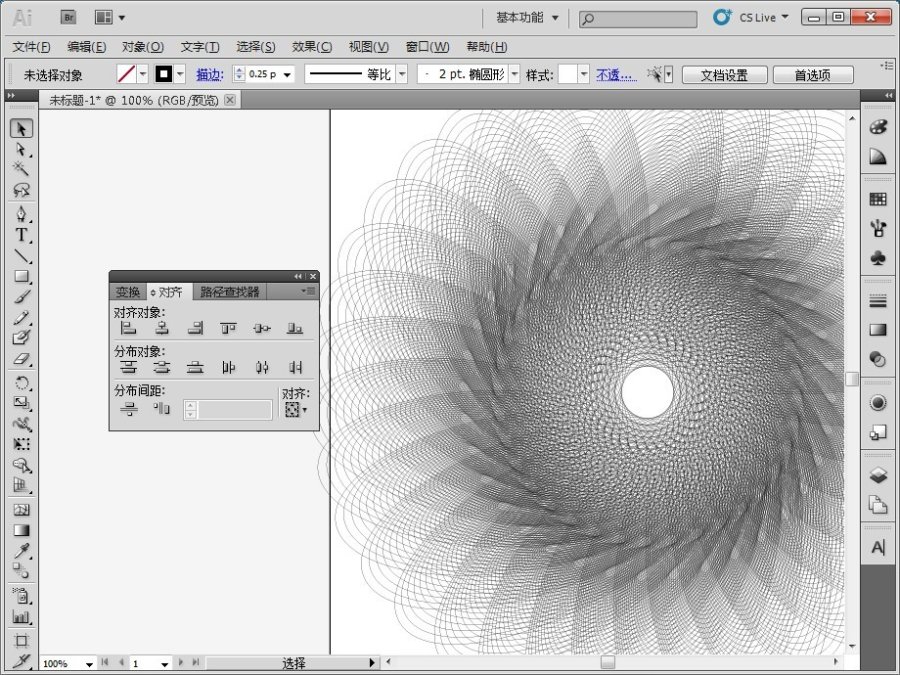Open the 描边 stroke panel link
This screenshot has width=900, height=675.
tap(210, 75)
